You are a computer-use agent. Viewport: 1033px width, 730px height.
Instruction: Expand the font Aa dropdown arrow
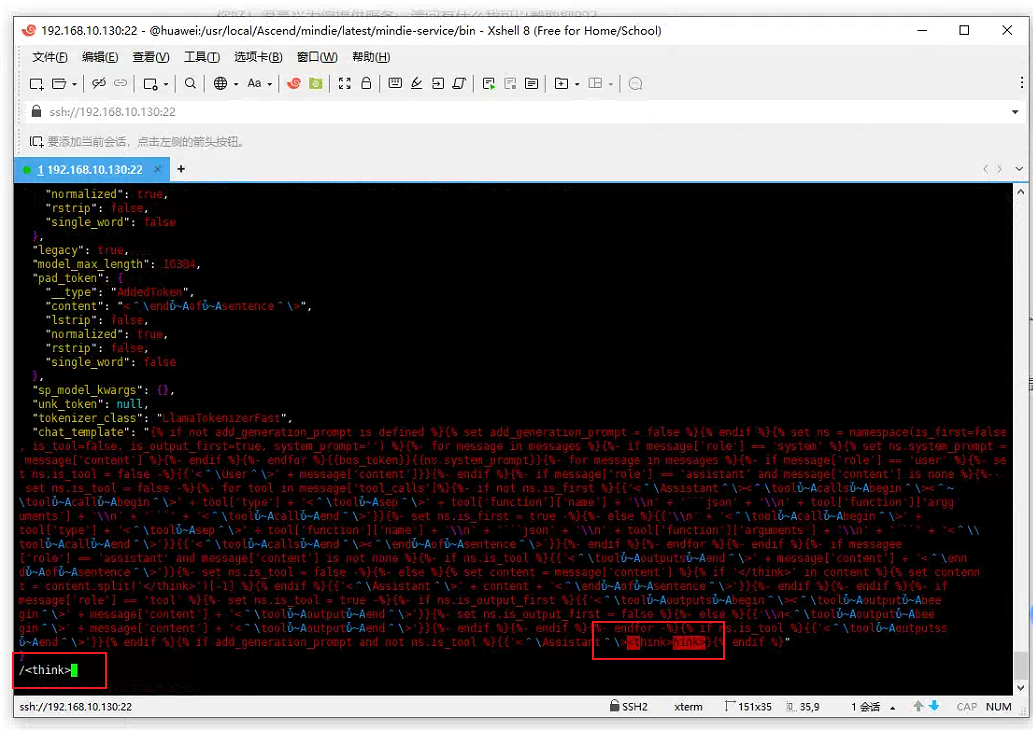click(x=269, y=84)
